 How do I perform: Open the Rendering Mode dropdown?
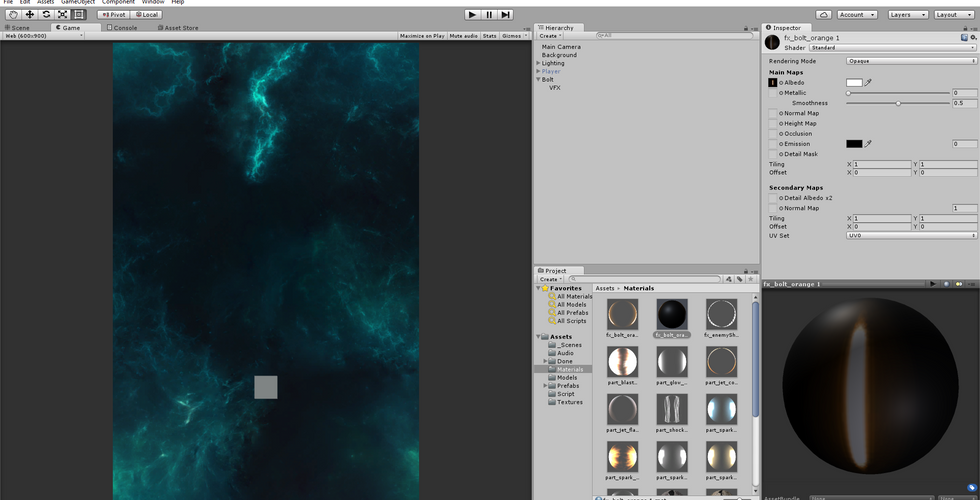(911, 61)
